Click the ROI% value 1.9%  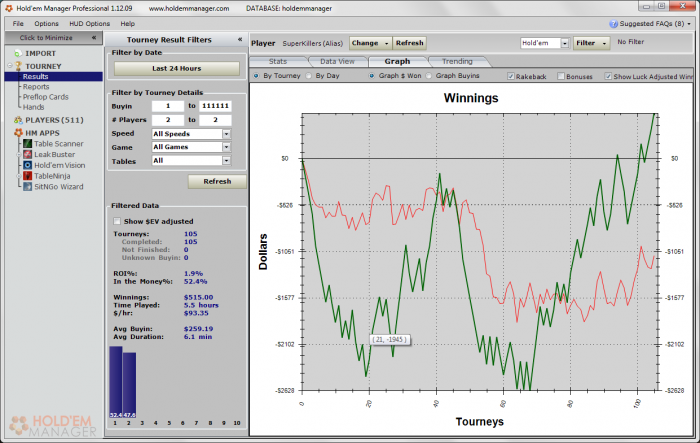click(x=193, y=273)
